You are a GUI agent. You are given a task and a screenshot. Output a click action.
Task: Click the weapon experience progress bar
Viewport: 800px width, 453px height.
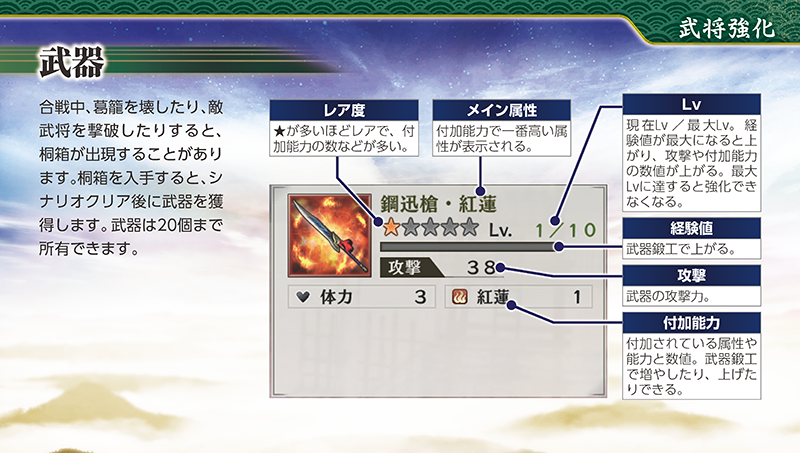[x=468, y=247]
